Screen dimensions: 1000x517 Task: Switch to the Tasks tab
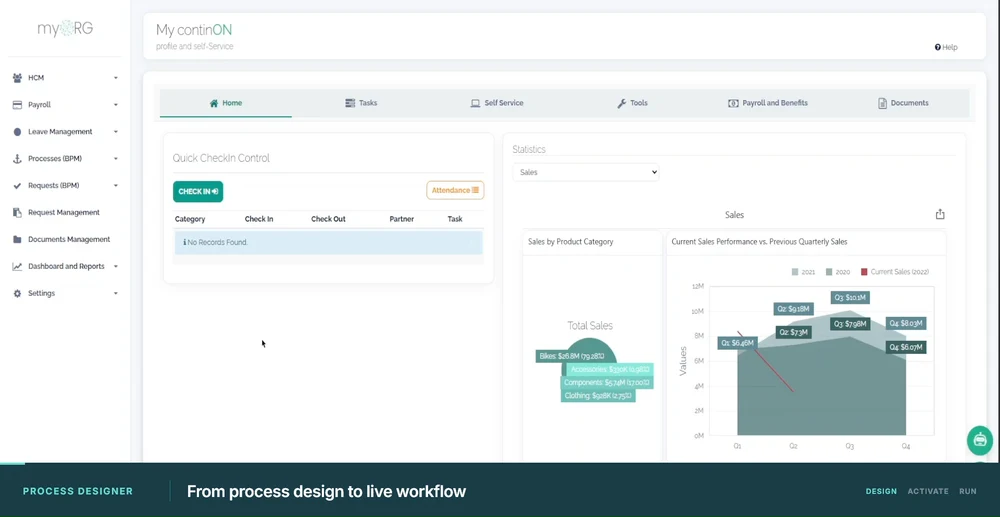tap(361, 103)
